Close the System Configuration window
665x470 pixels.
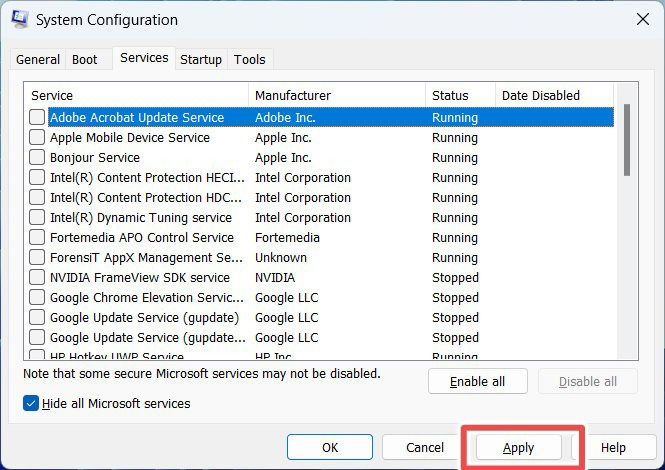coord(643,19)
